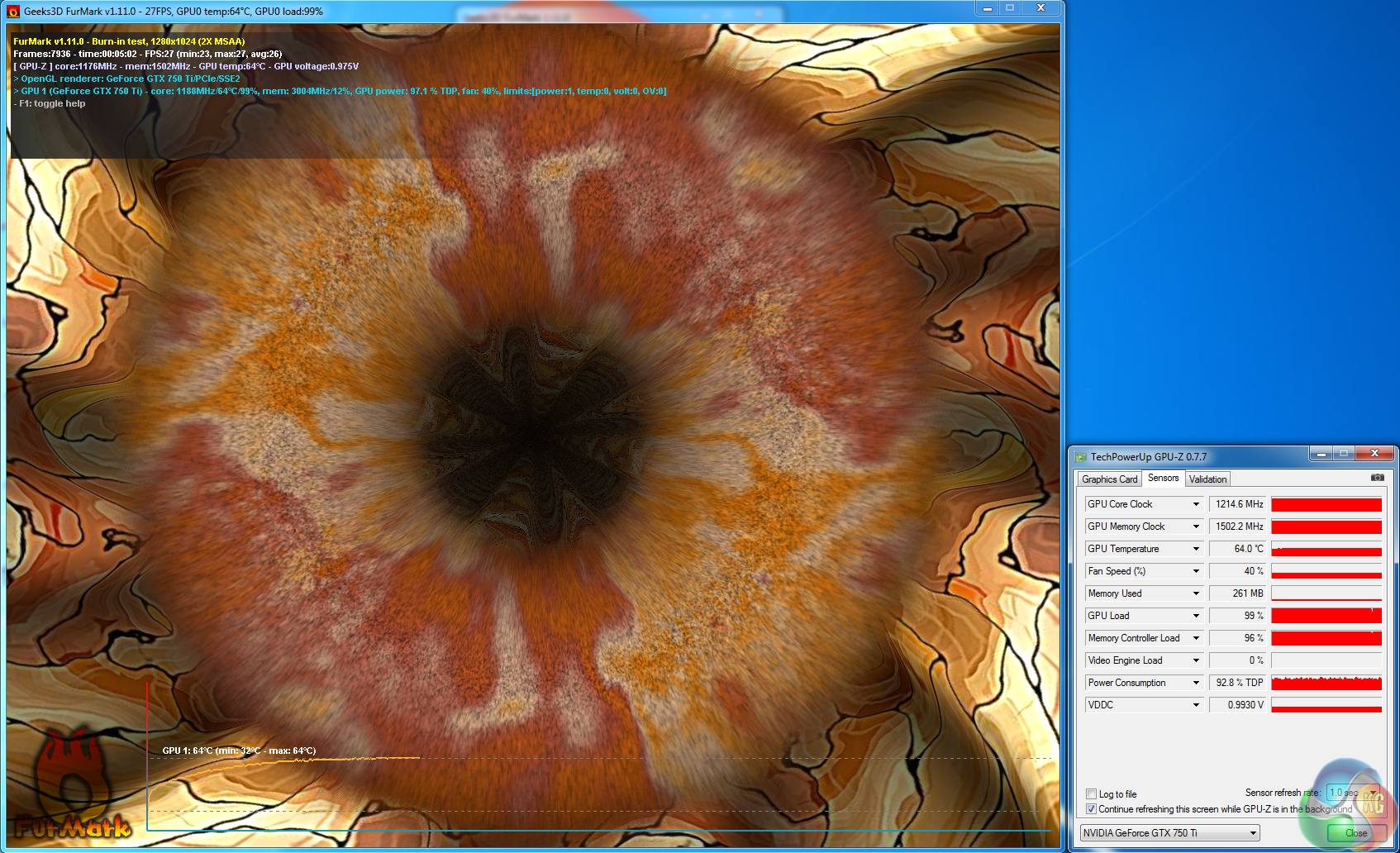Minimize the FurMark window
The height and width of the screenshot is (853, 1400).
pos(988,8)
